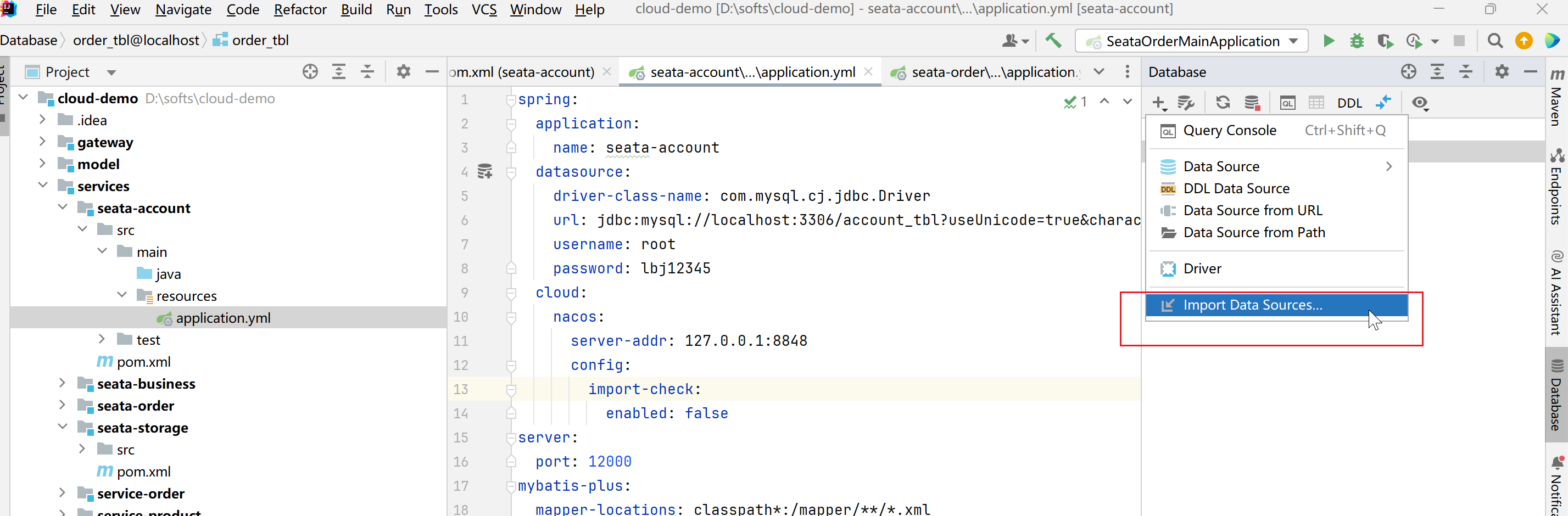Go to the next highlighted problem arrow
The image size is (1568, 516).
pos(1128,102)
